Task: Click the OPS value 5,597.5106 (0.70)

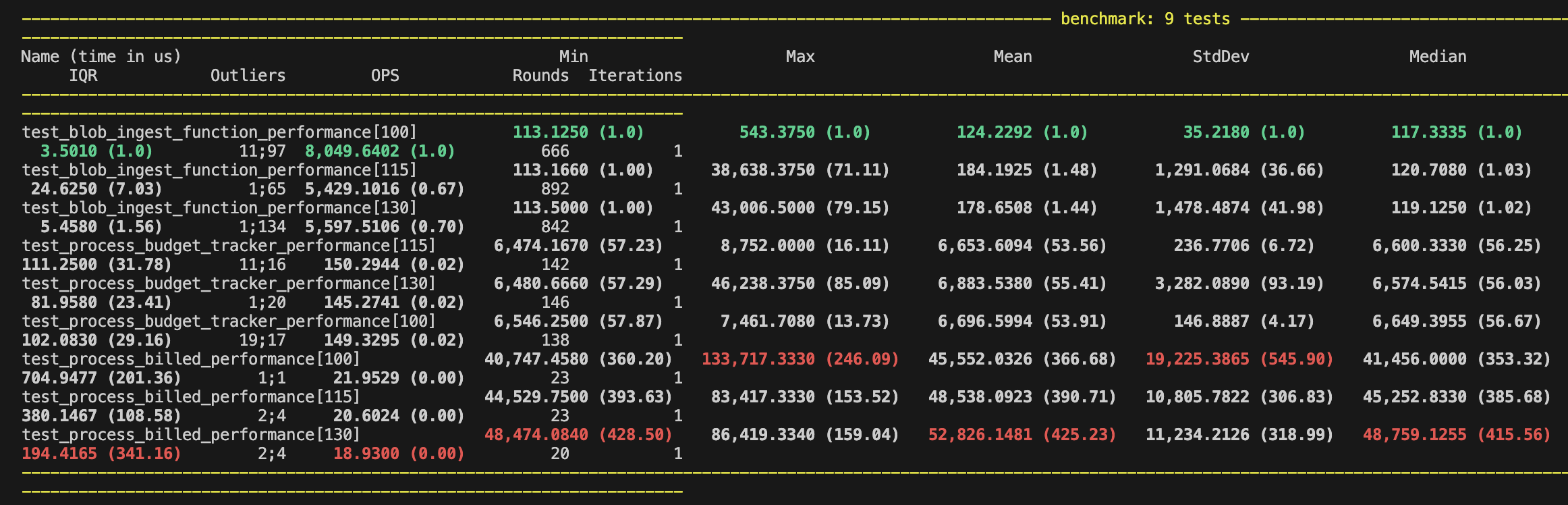Action: tap(385, 227)
